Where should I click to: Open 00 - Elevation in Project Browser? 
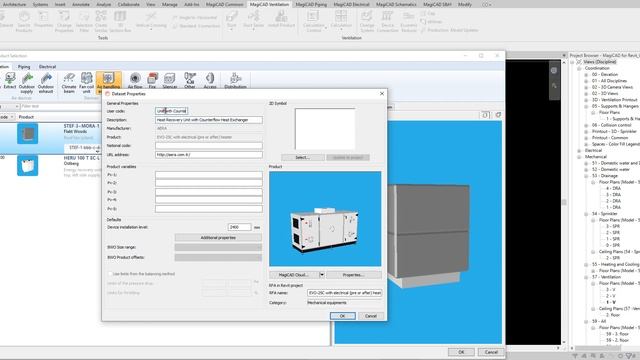(604, 75)
